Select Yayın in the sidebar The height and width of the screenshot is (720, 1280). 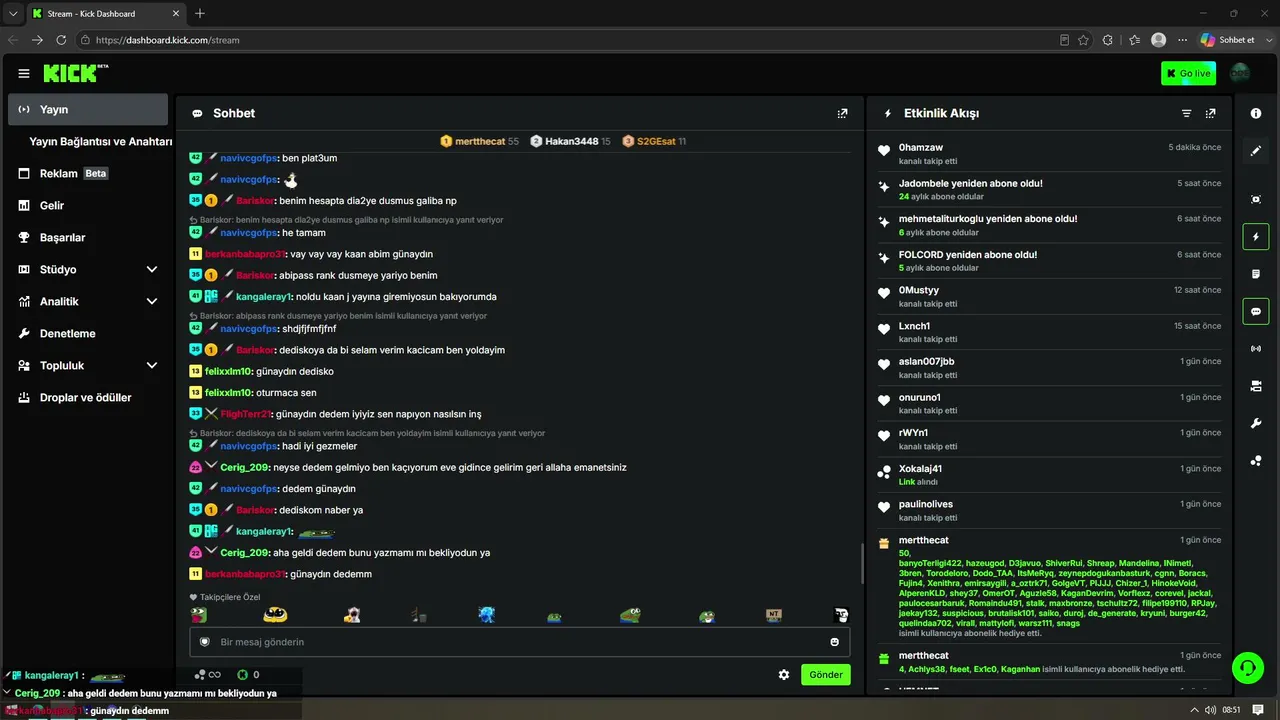coord(88,109)
